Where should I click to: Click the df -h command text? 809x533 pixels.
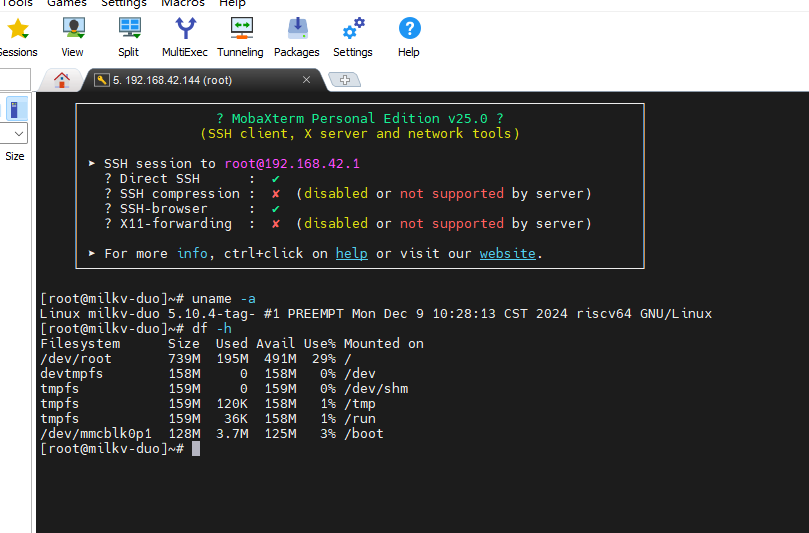(212, 329)
